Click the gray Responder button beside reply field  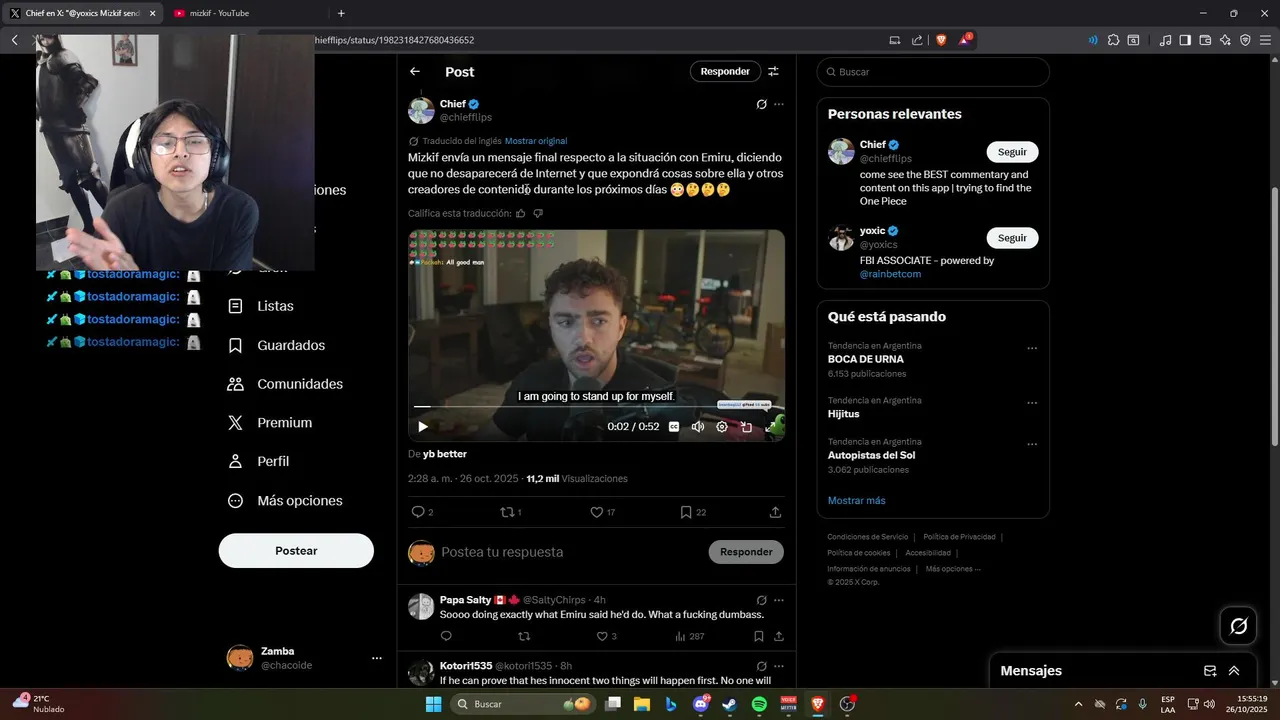pos(746,552)
